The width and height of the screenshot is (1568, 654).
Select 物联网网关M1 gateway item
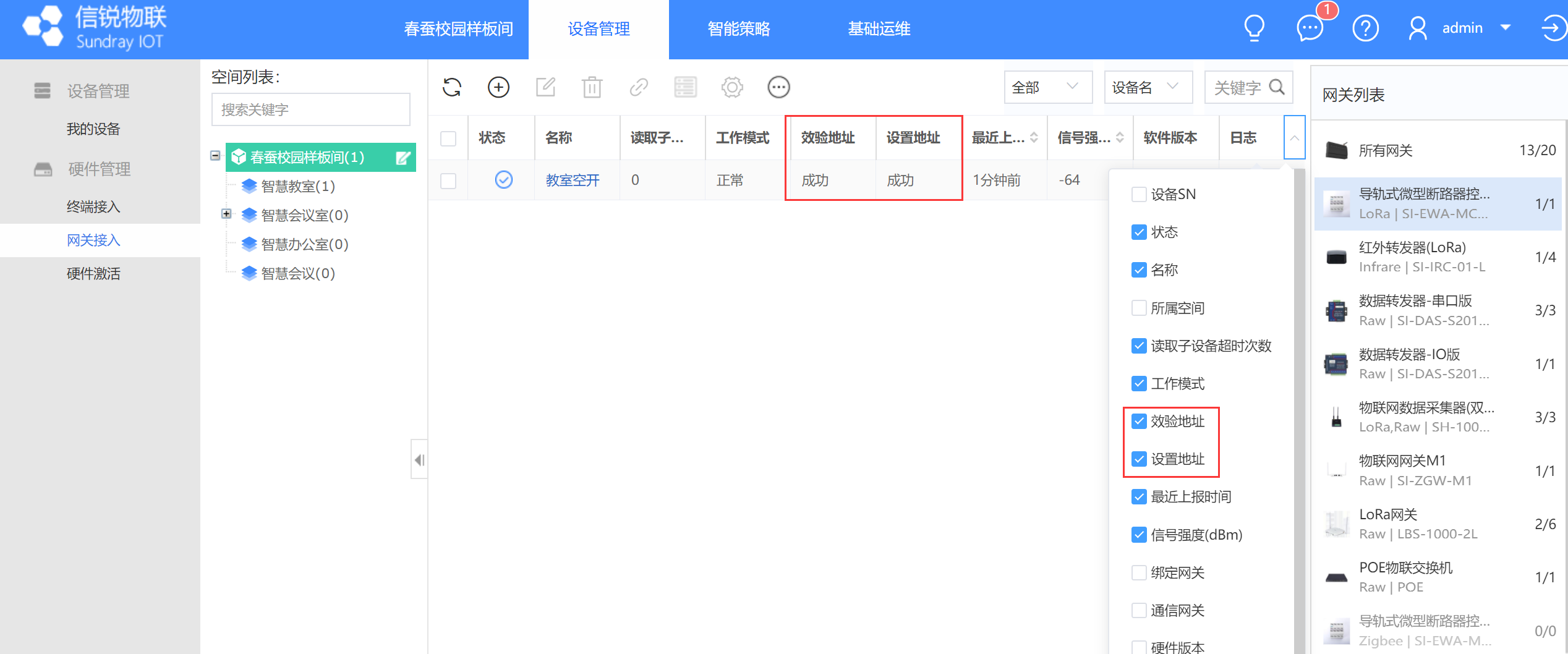(x=1438, y=470)
